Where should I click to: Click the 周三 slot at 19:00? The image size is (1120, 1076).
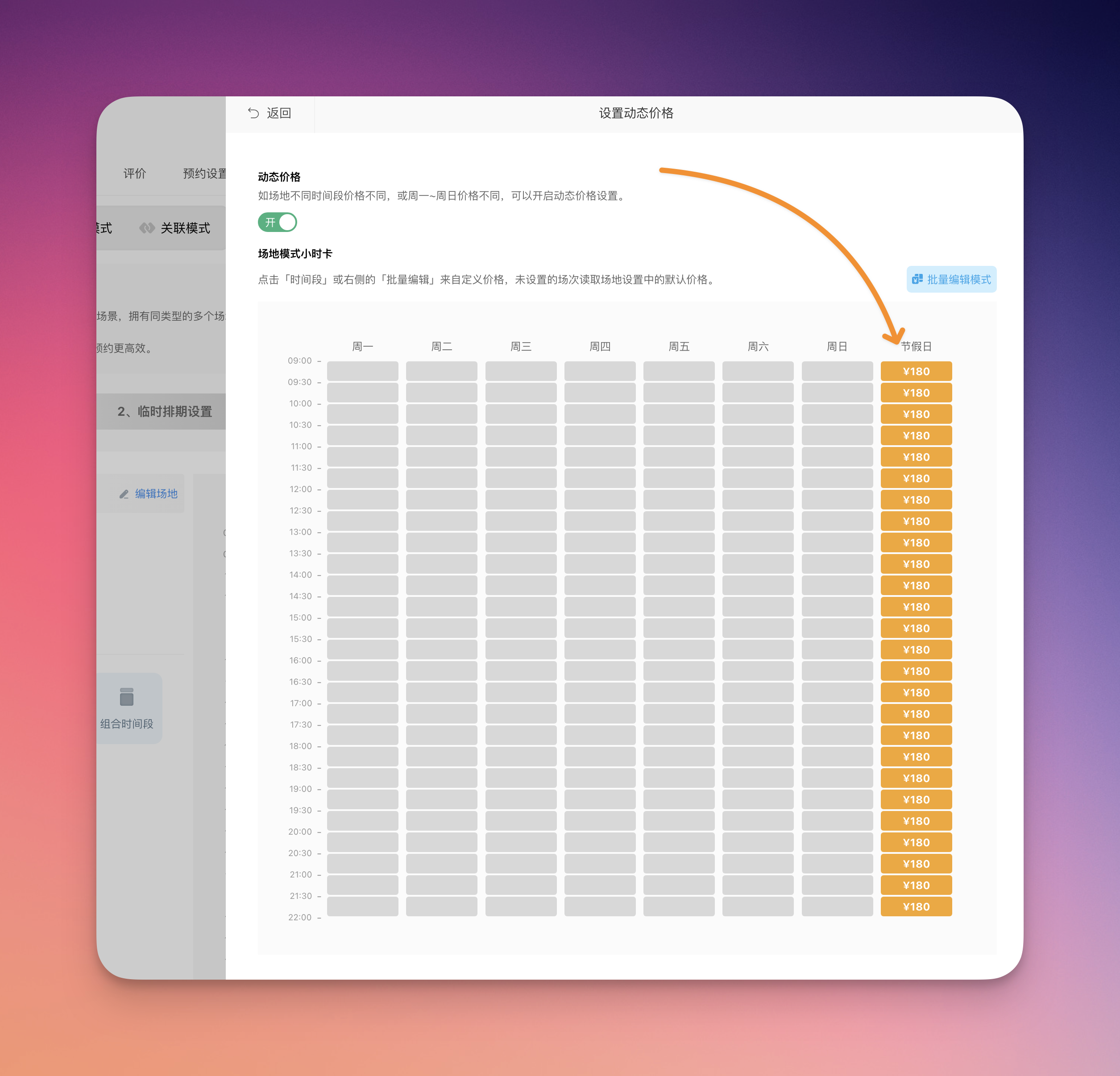pyautogui.click(x=521, y=799)
